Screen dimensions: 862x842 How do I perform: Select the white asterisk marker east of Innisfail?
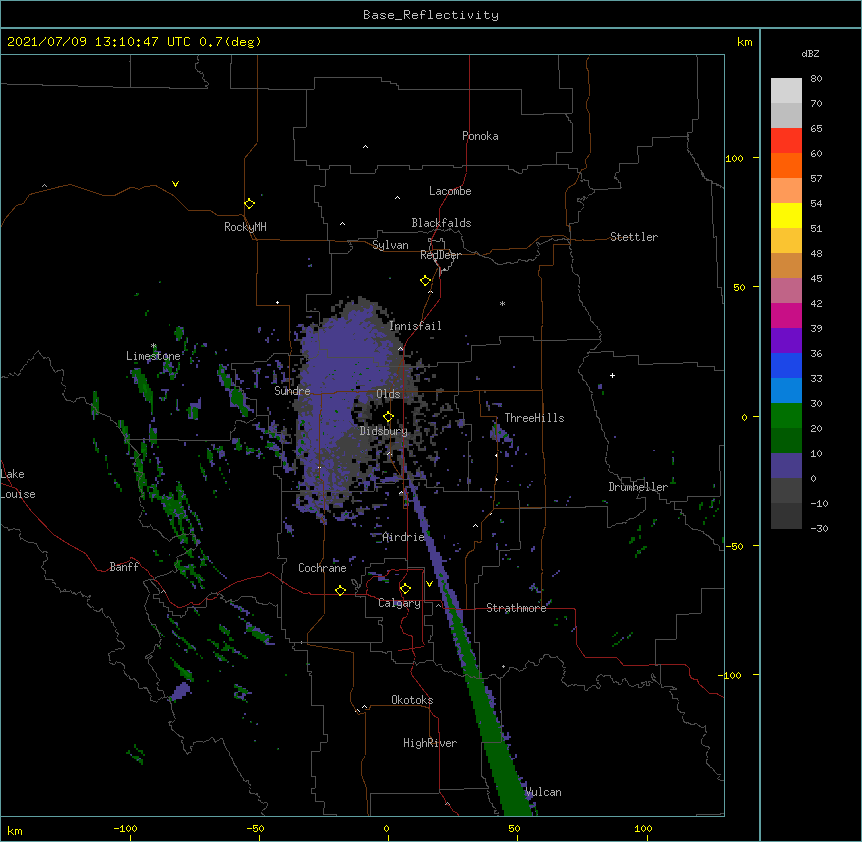tap(502, 303)
